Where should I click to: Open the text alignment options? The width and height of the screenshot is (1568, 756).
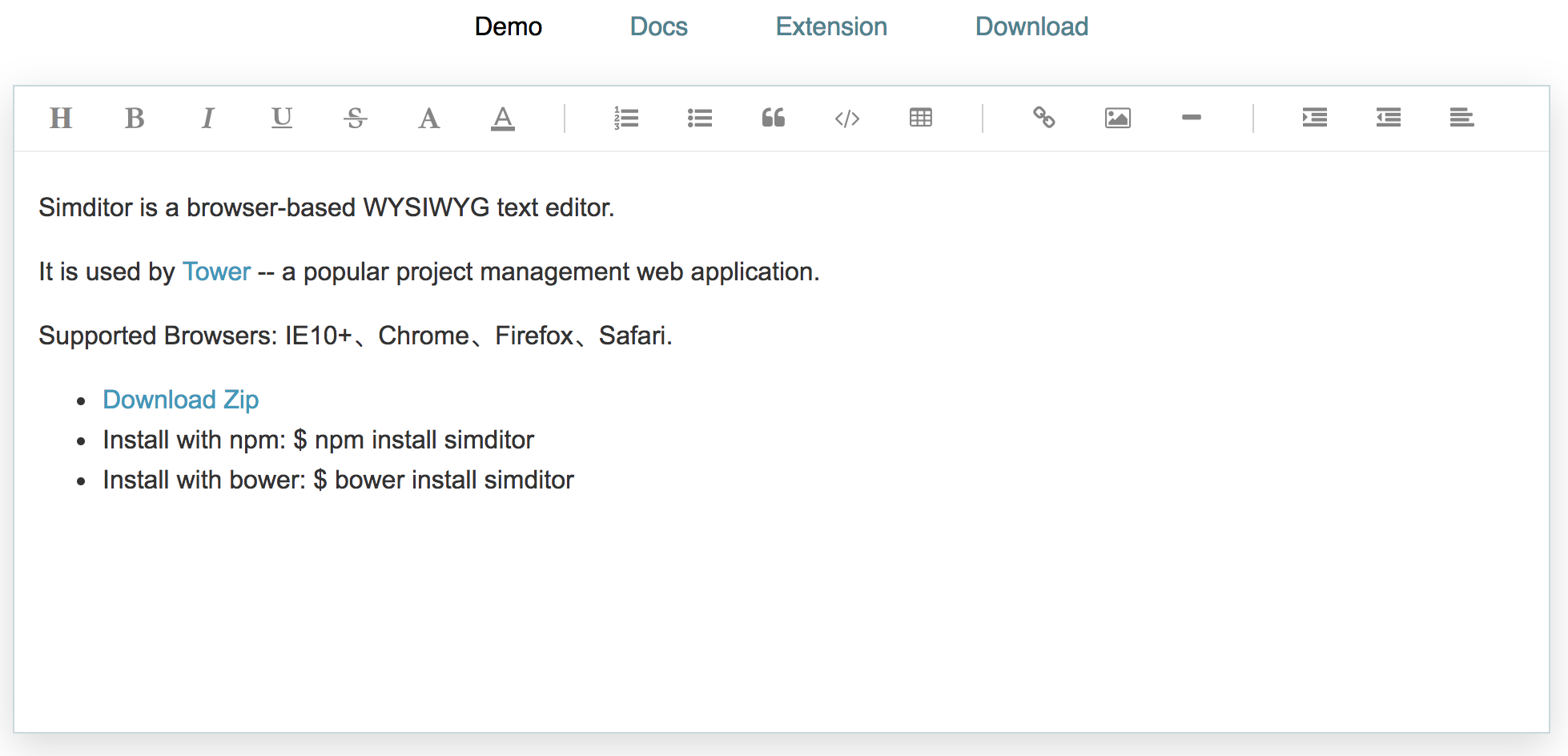click(x=1462, y=119)
